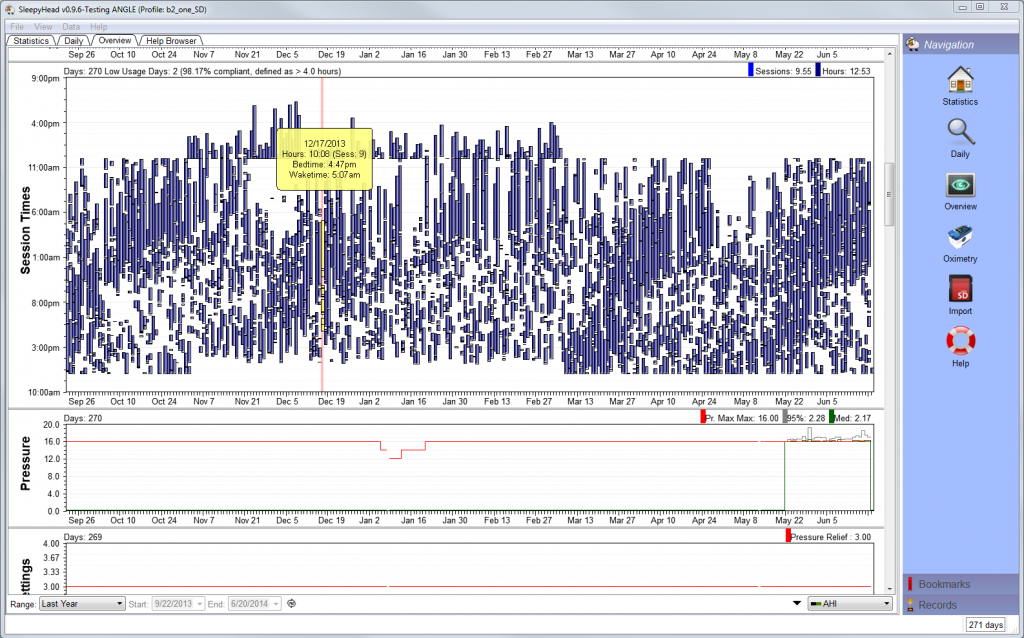This screenshot has width=1024, height=638.
Task: Open the Help lifebuoy icon
Action: coord(960,342)
